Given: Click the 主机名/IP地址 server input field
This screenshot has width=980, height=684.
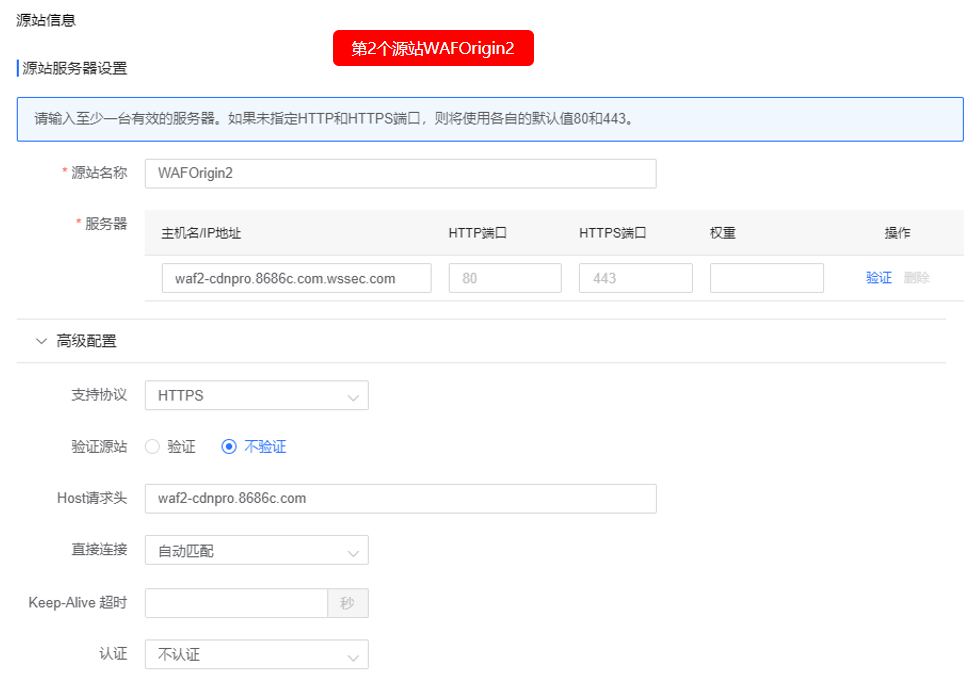Looking at the screenshot, I should pos(296,278).
